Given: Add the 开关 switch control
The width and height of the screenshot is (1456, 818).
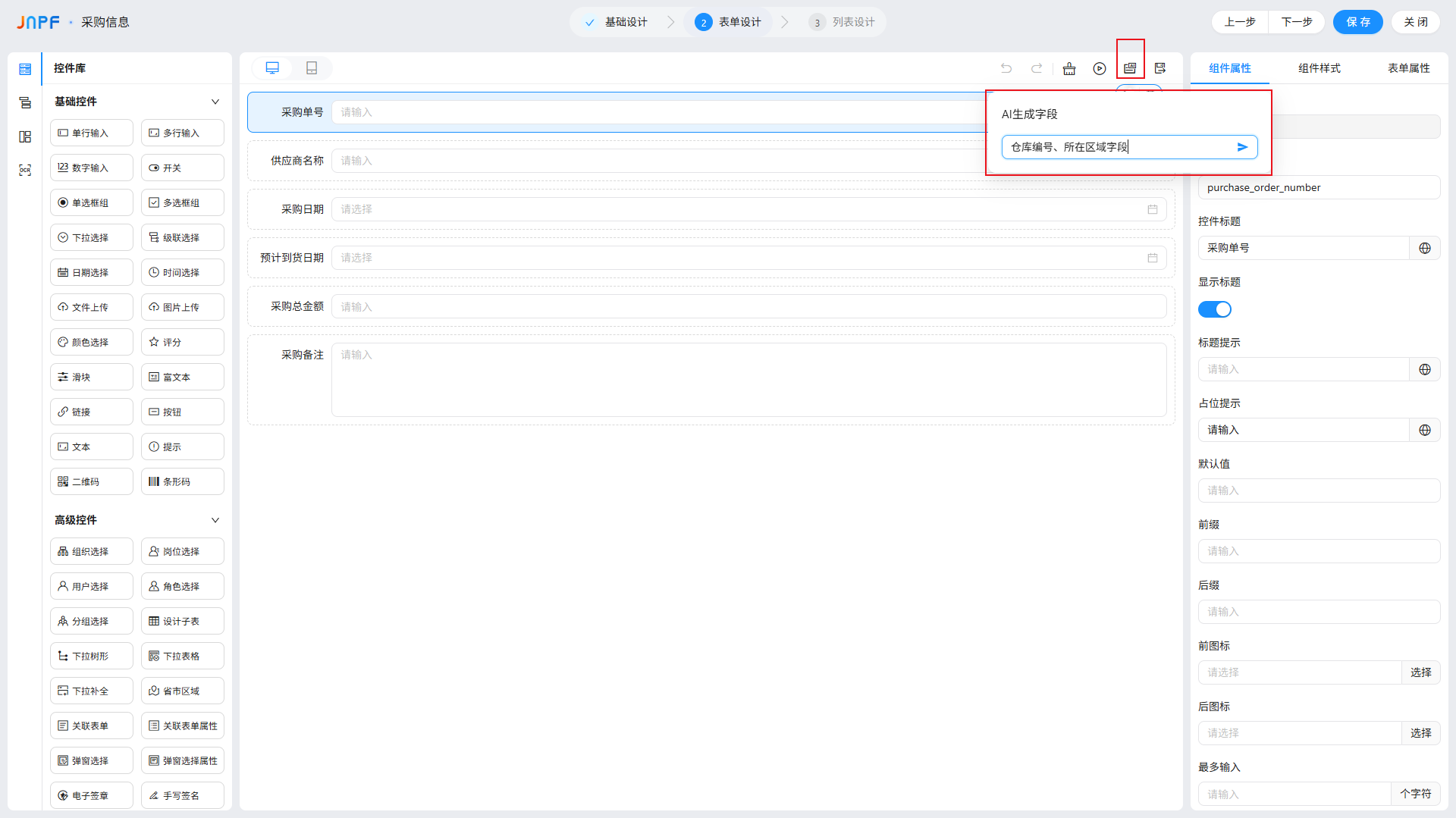Looking at the screenshot, I should (x=182, y=168).
